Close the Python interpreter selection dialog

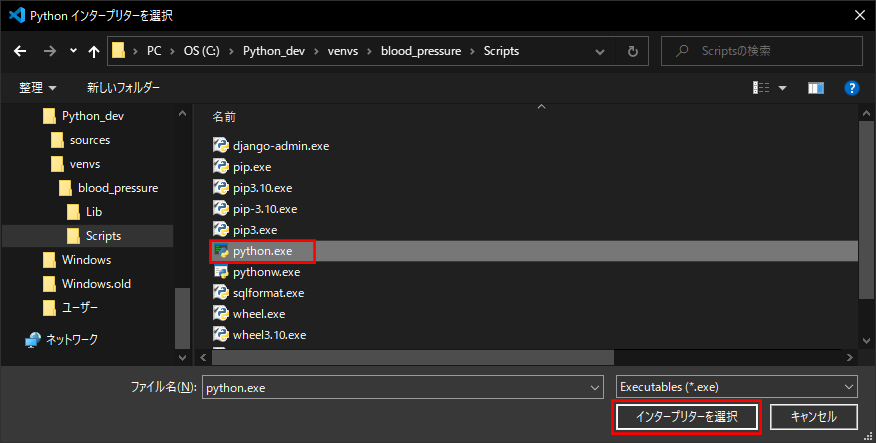click(x=860, y=15)
